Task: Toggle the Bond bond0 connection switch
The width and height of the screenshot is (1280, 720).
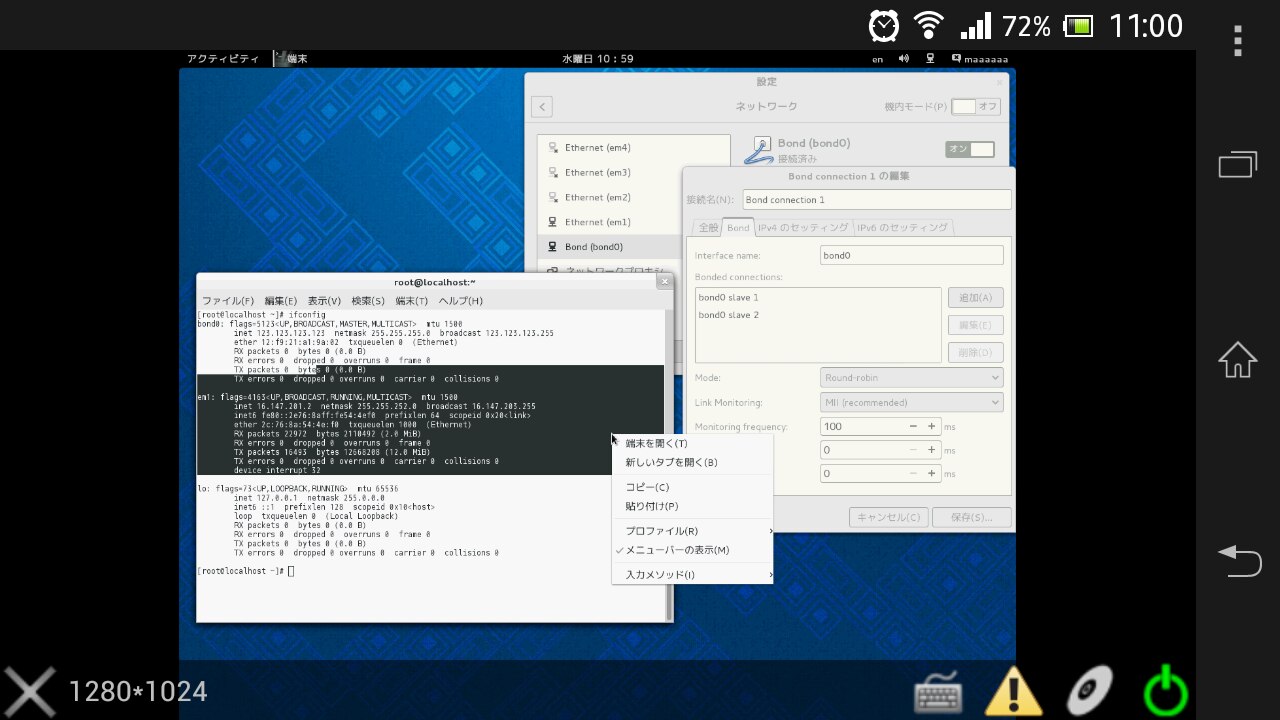Action: (x=970, y=149)
